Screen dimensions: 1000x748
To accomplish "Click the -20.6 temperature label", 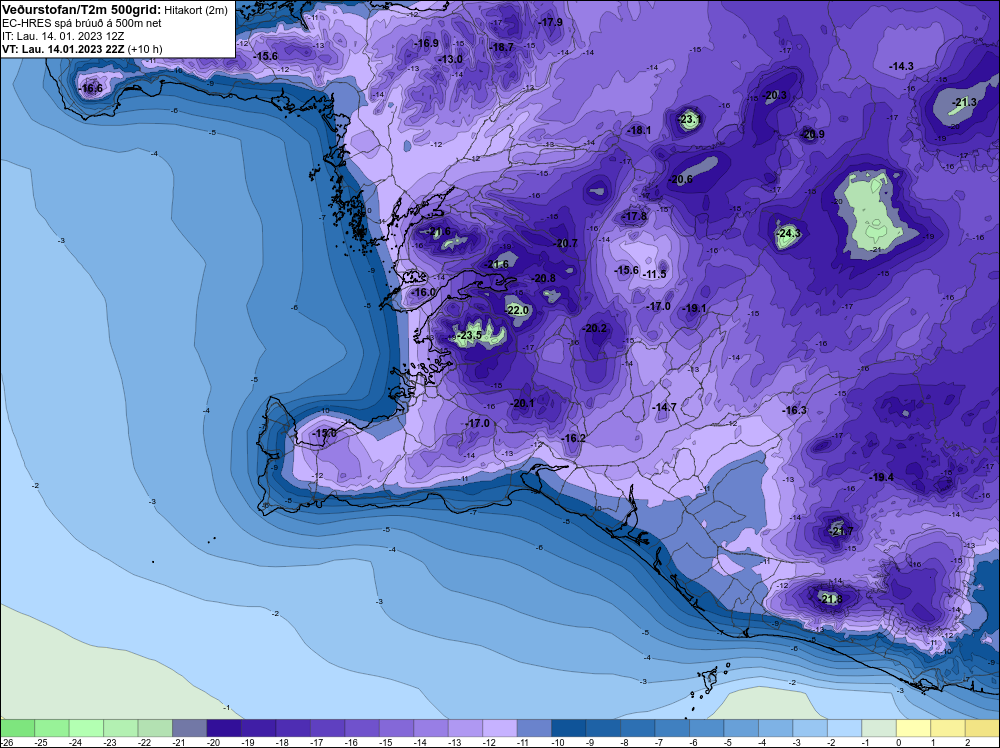I will tap(680, 180).
